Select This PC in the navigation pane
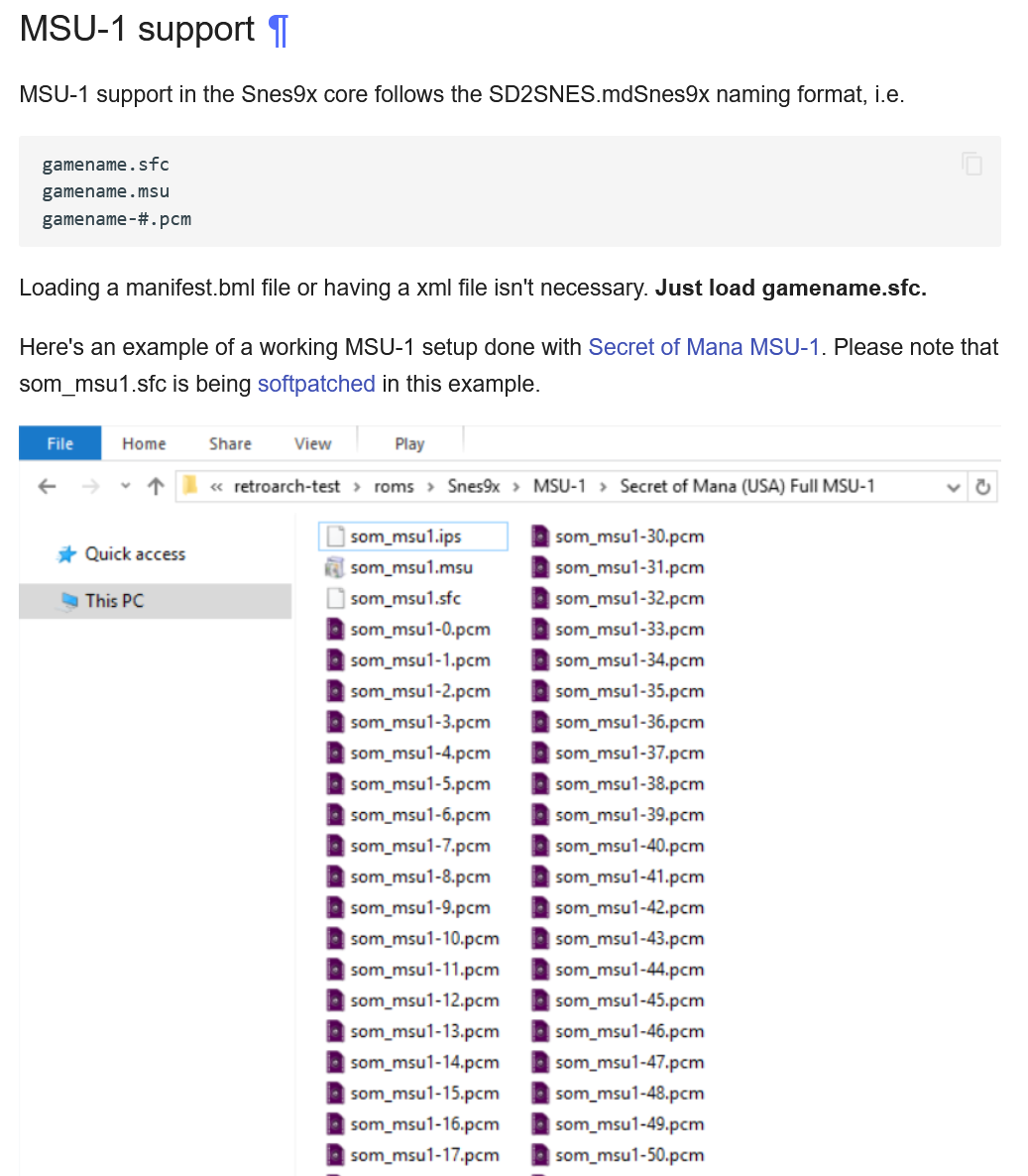The height and width of the screenshot is (1176, 1028). coord(114,601)
